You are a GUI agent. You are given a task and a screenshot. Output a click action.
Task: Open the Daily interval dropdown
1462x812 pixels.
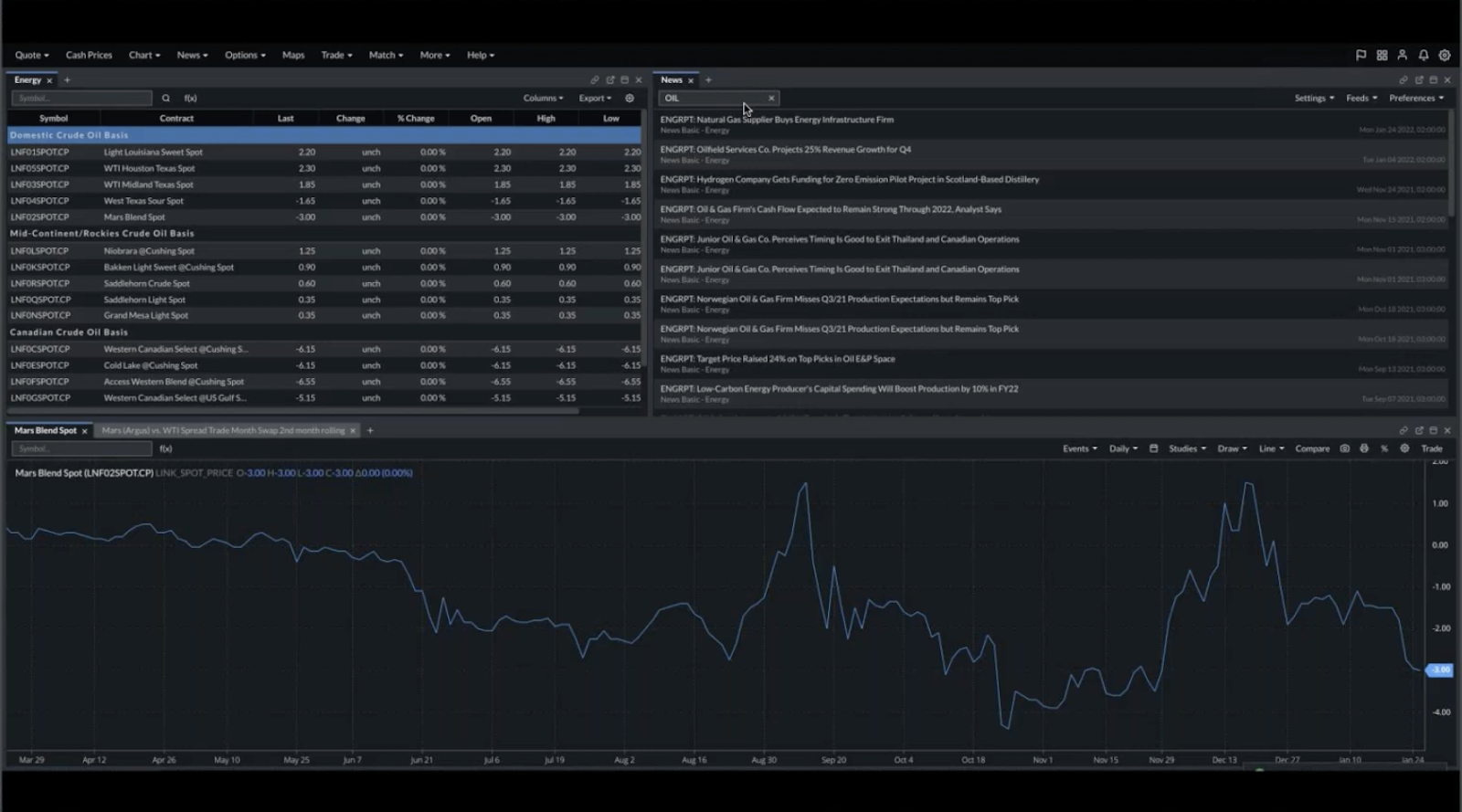coord(1123,448)
